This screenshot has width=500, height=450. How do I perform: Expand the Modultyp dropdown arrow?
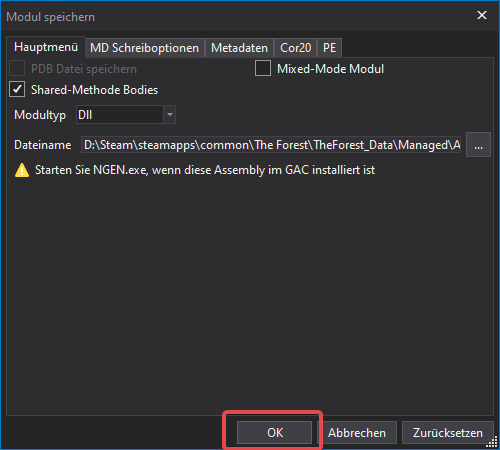coord(170,115)
